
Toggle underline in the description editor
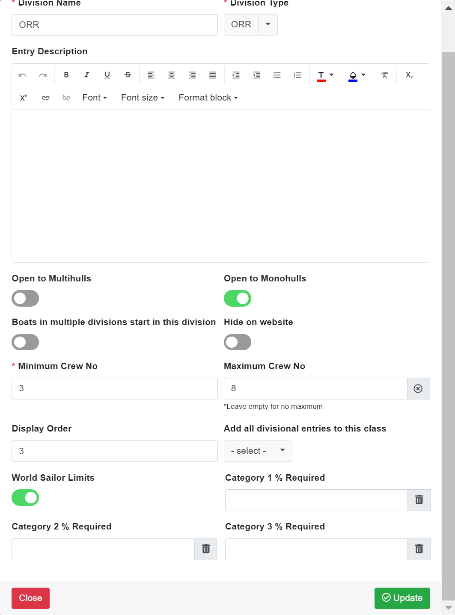tap(107, 75)
